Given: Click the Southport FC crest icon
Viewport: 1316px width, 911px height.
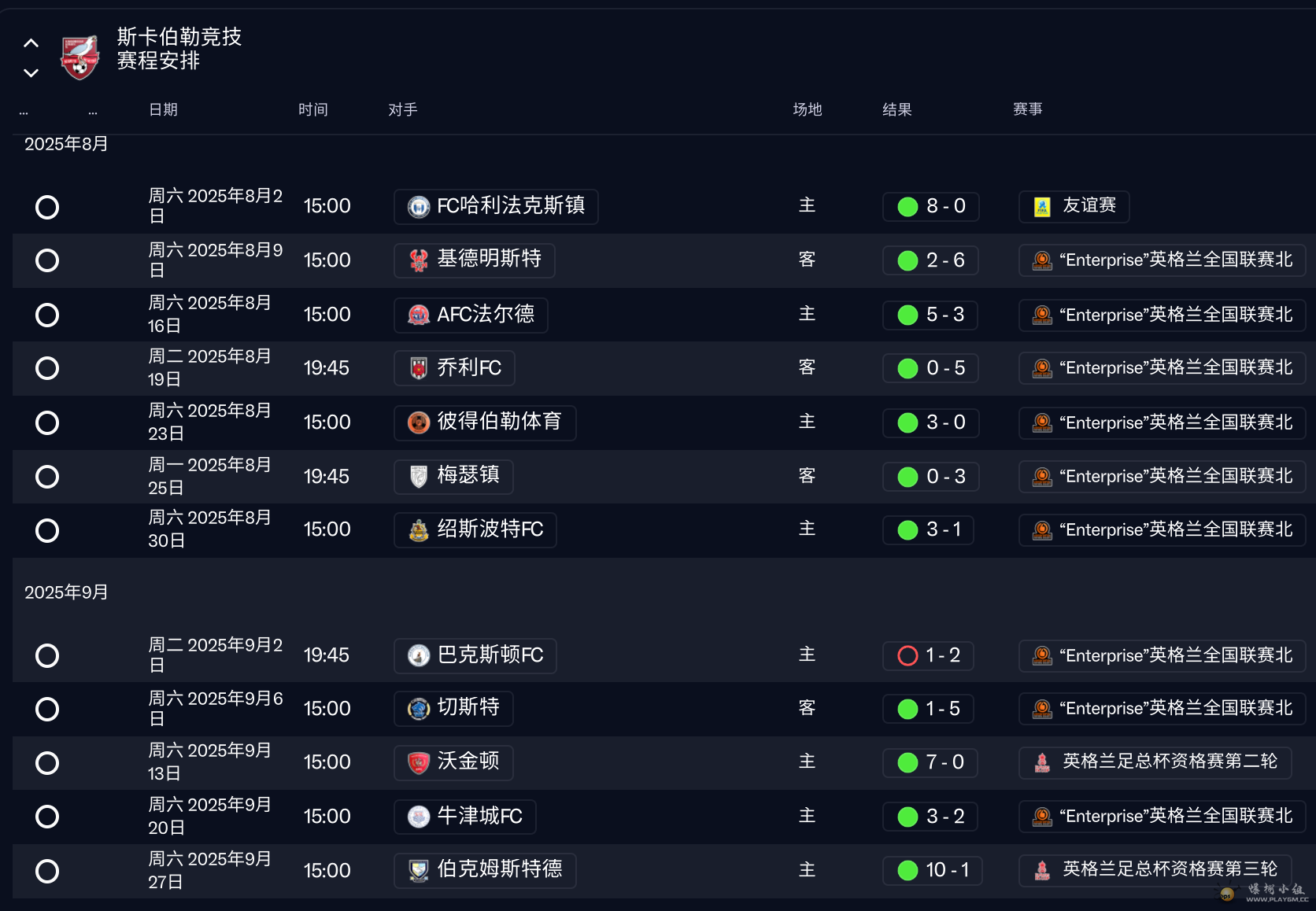Looking at the screenshot, I should pyautogui.click(x=419, y=531).
